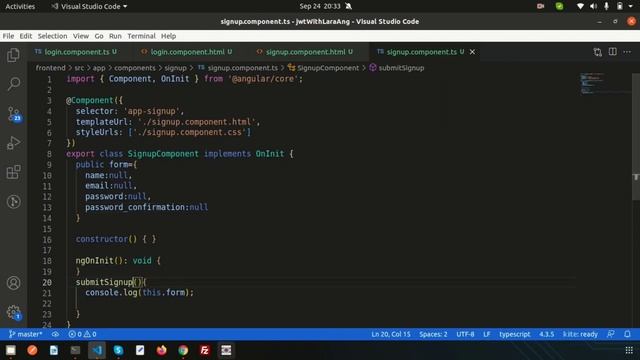
Task: Open Activities overview in top bar
Action: tap(20, 6)
